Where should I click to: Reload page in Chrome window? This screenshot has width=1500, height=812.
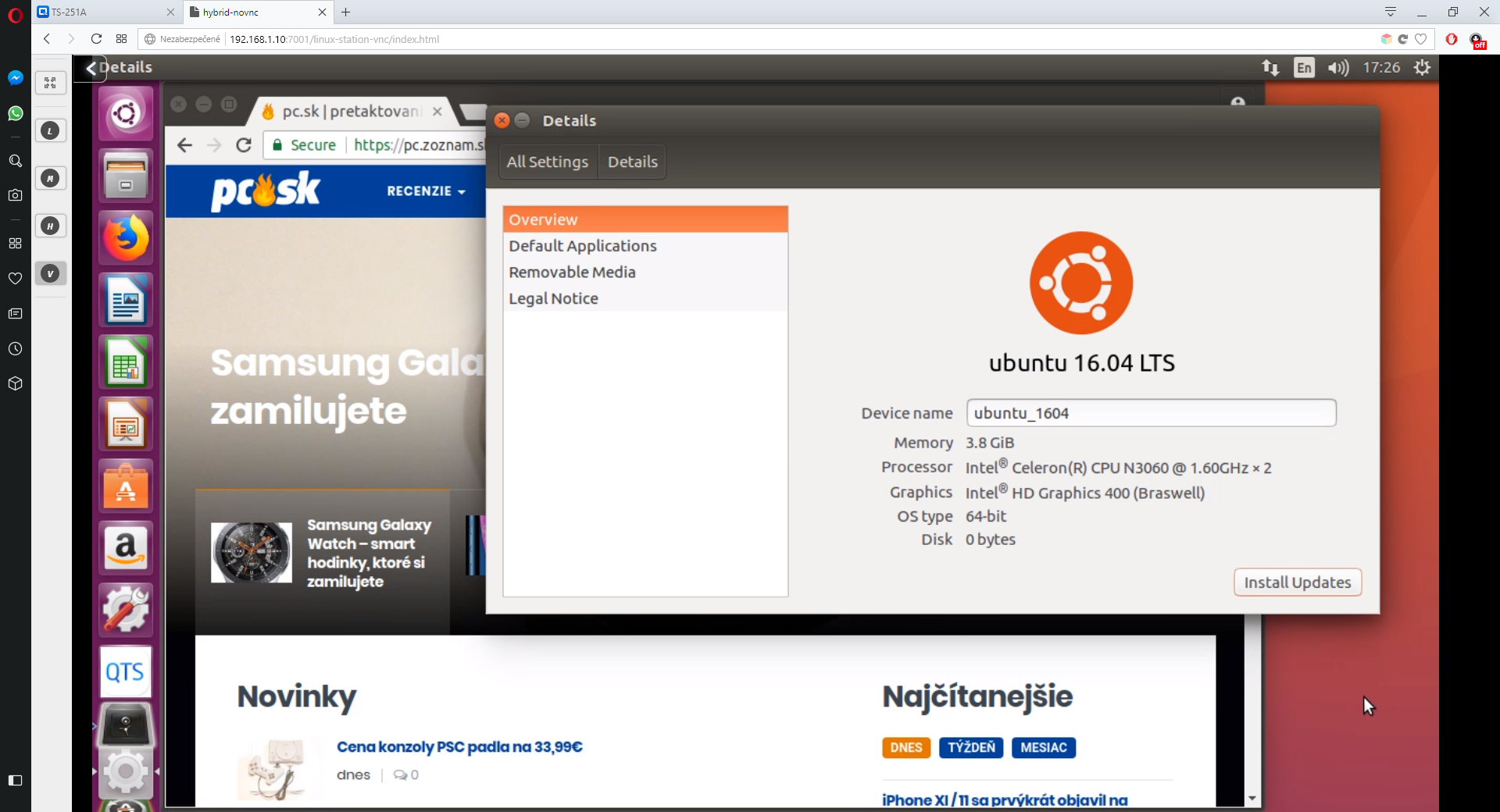[x=244, y=145]
